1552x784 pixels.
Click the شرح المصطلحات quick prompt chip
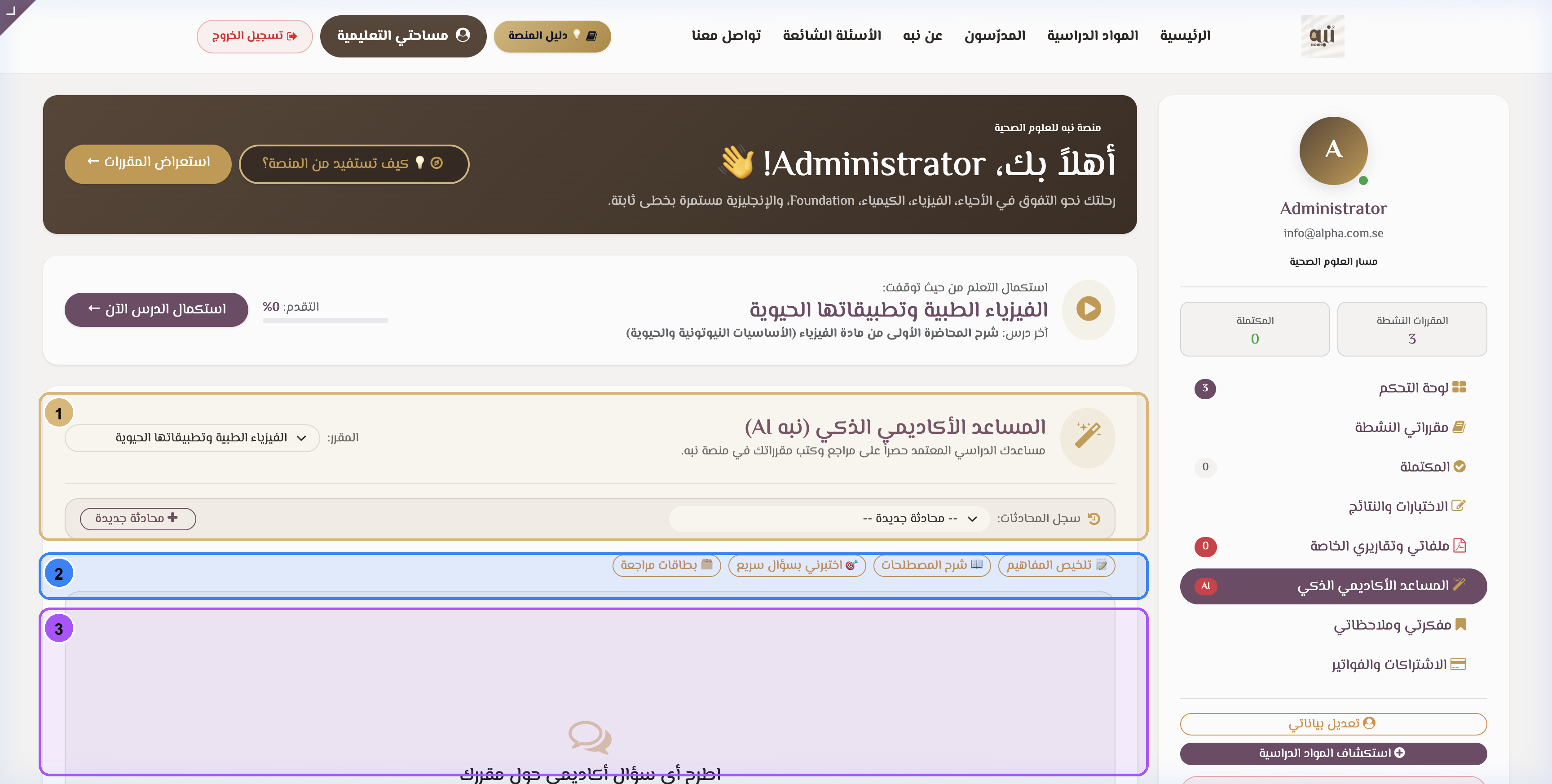pos(931,565)
